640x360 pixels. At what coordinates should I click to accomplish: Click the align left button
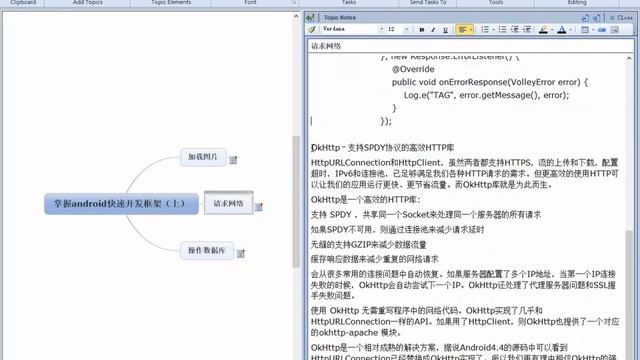point(462,29)
